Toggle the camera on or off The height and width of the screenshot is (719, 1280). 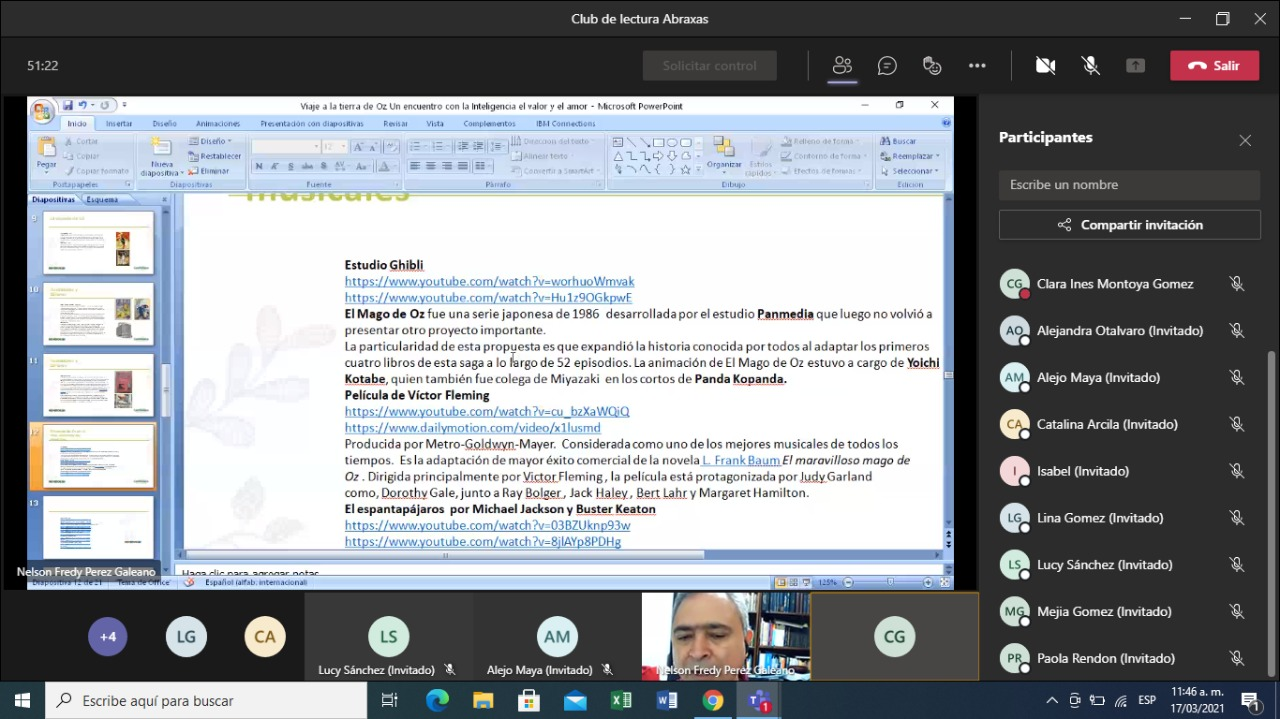1045,66
